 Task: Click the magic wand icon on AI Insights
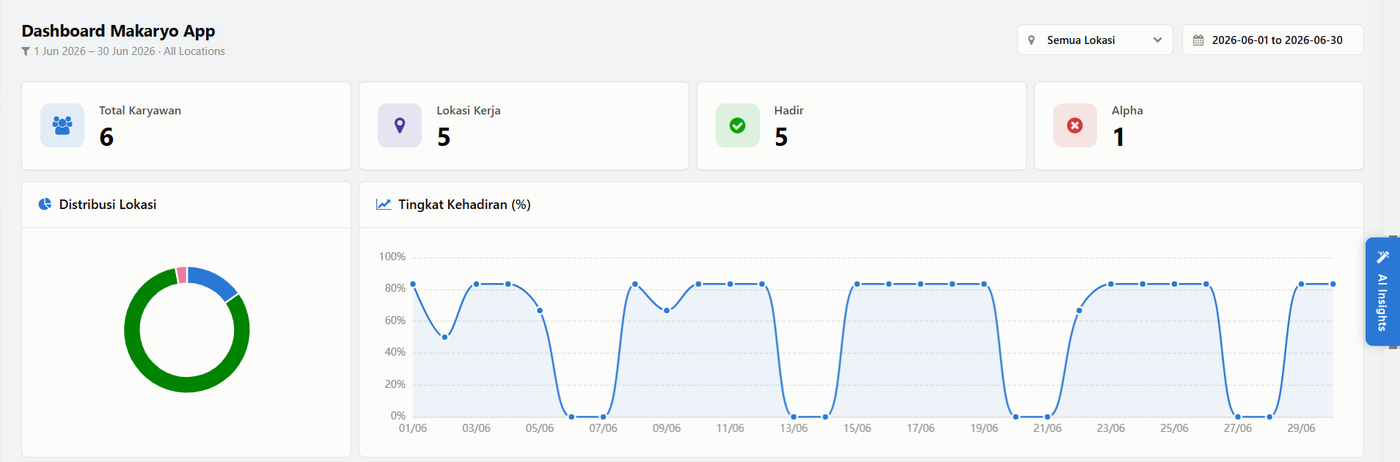click(x=1383, y=256)
